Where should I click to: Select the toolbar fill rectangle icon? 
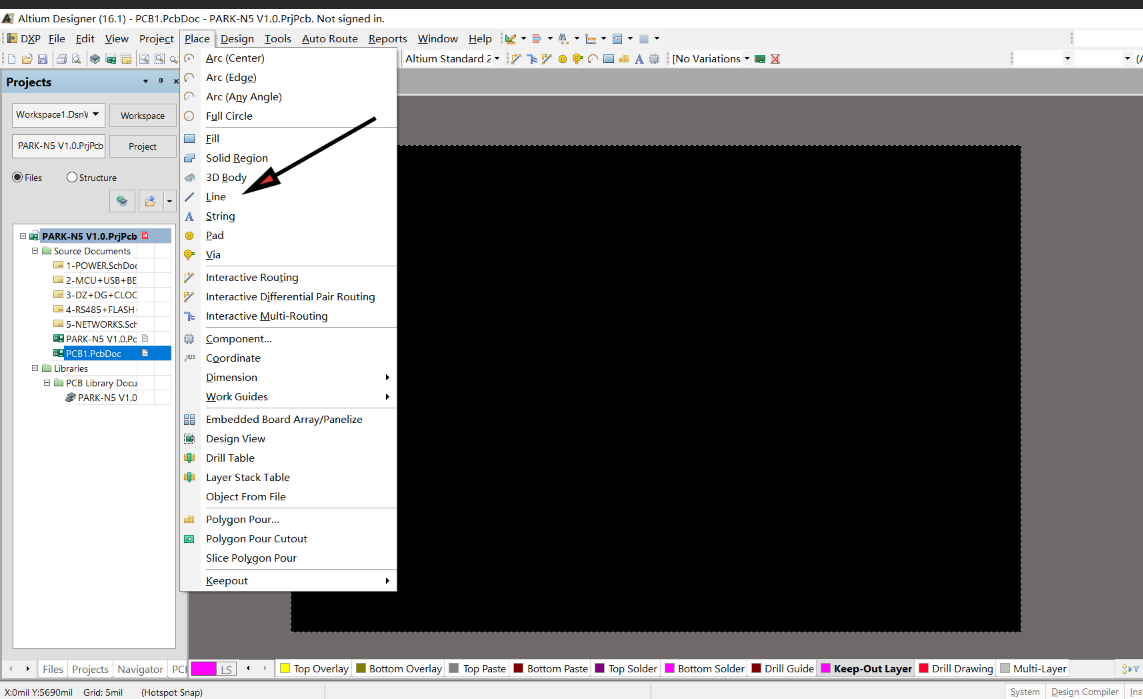608,59
